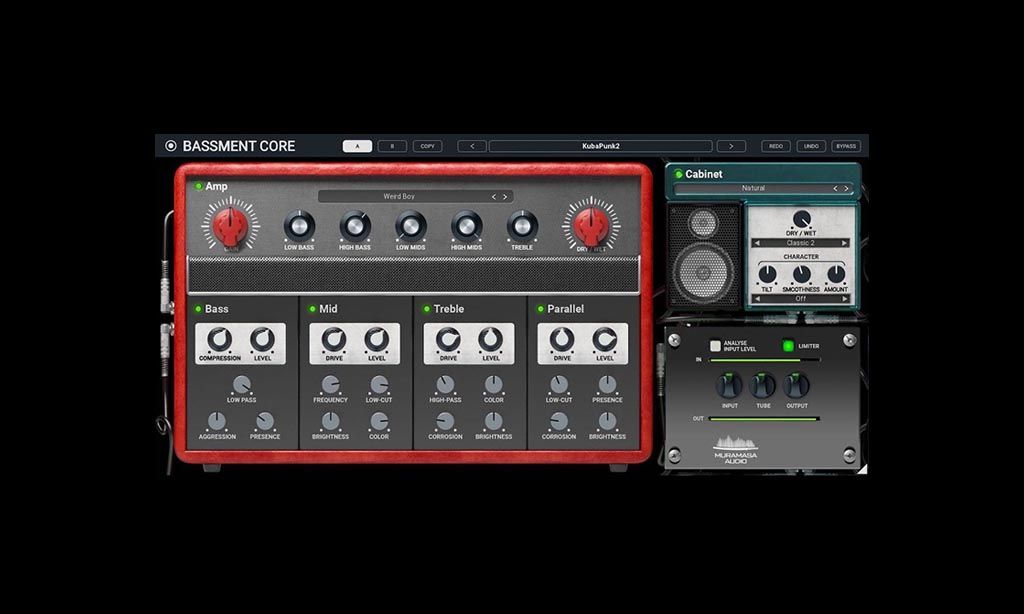Click the Muramasa Audio logo
1024x614 pixels.
coord(735,449)
